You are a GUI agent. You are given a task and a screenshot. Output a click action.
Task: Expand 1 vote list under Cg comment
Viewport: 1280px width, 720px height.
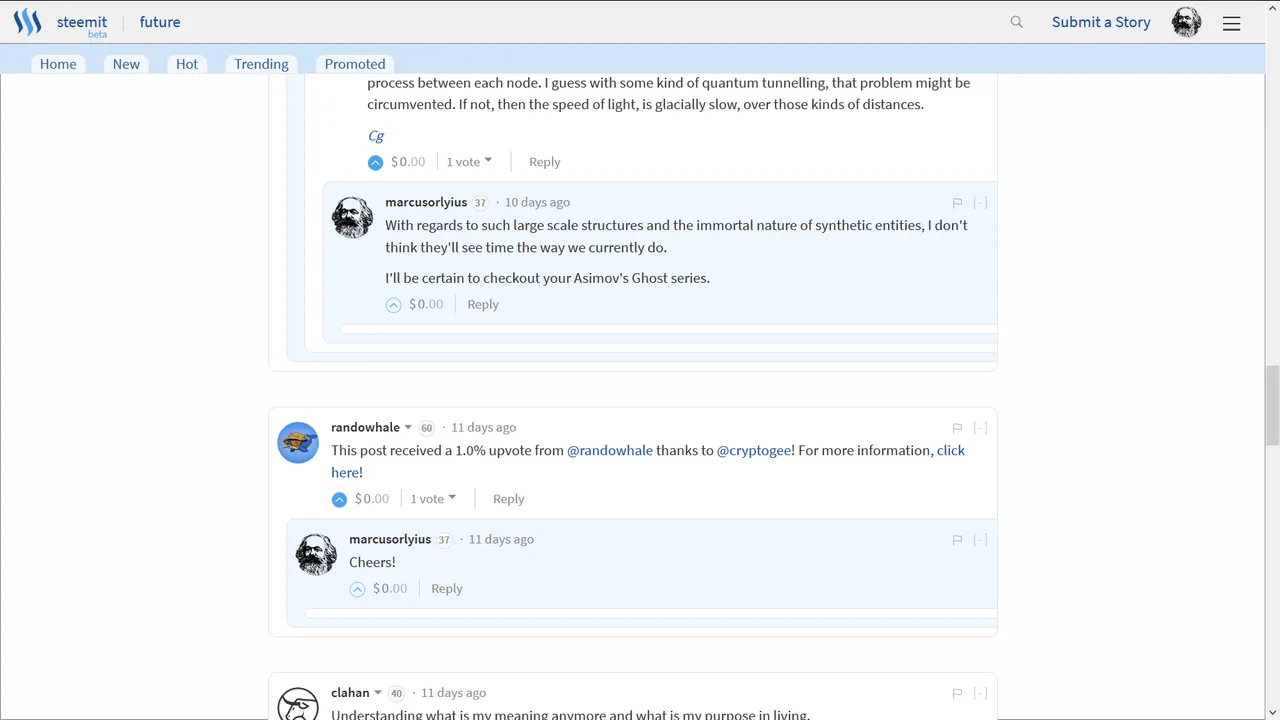pos(469,161)
